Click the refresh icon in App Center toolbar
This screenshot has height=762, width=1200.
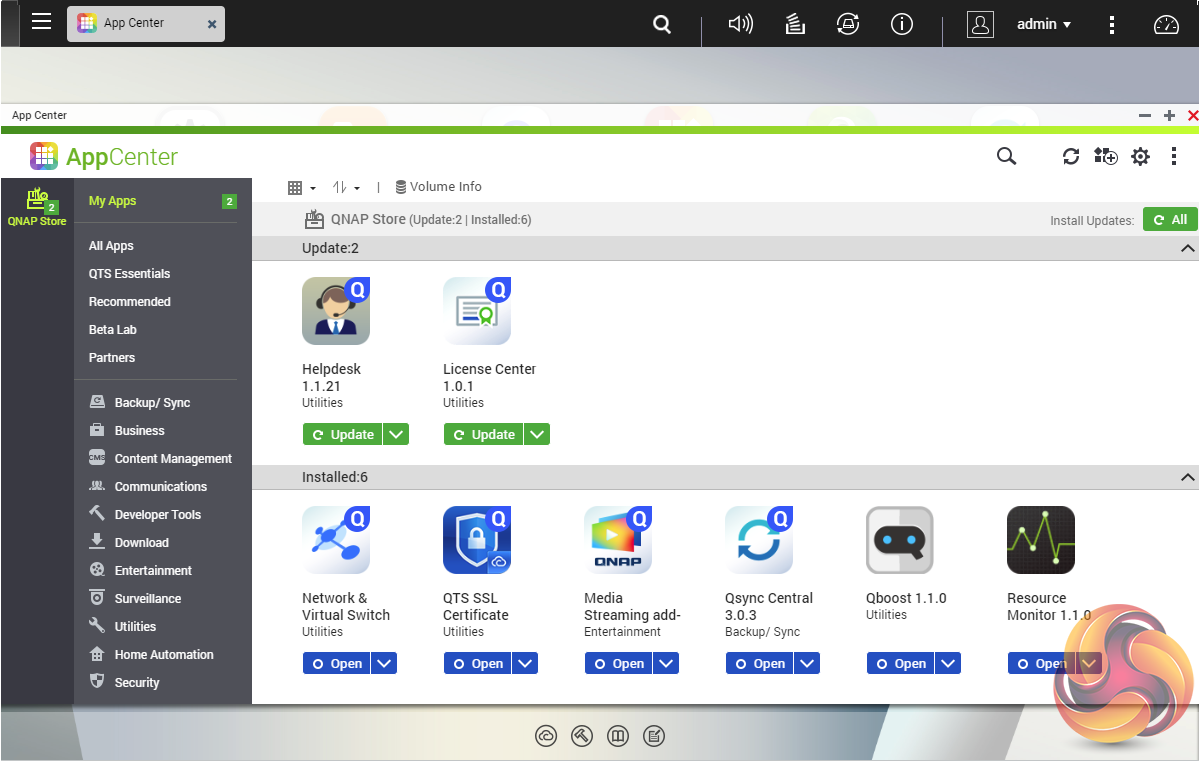coord(1071,156)
